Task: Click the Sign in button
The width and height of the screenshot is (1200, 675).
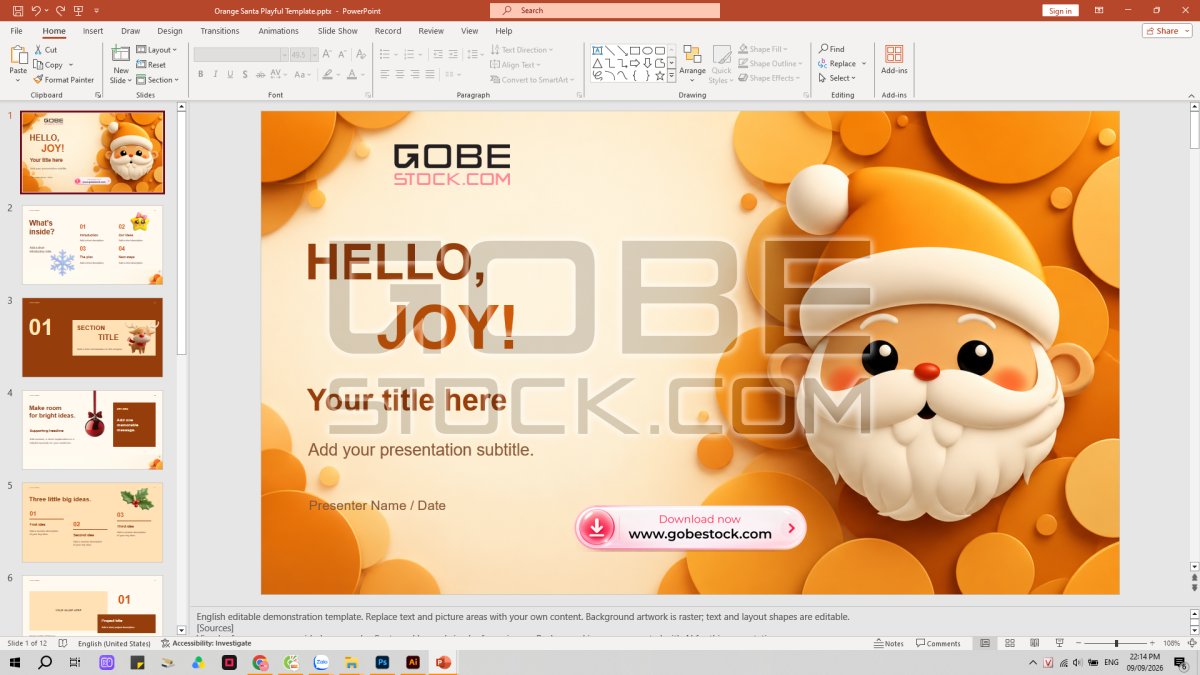Action: pos(1060,10)
